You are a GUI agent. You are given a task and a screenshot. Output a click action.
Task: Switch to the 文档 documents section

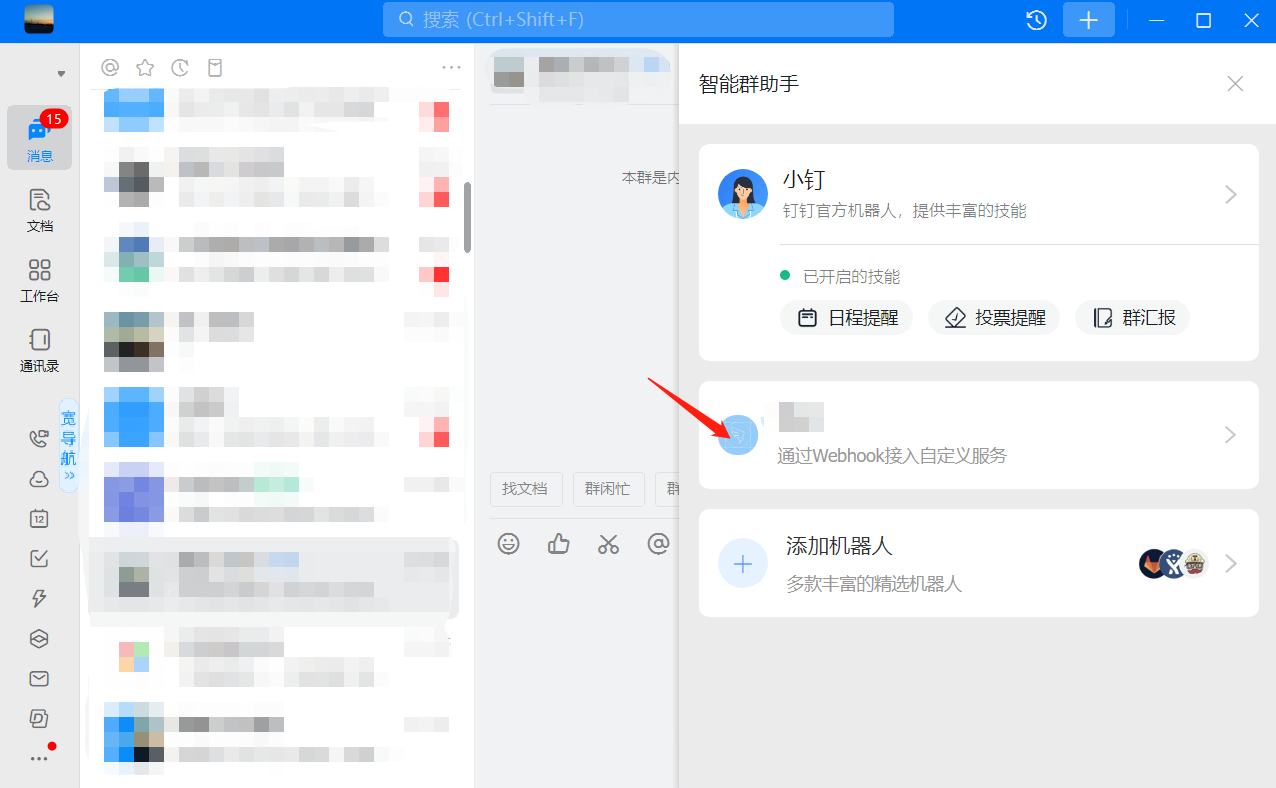pyautogui.click(x=39, y=209)
